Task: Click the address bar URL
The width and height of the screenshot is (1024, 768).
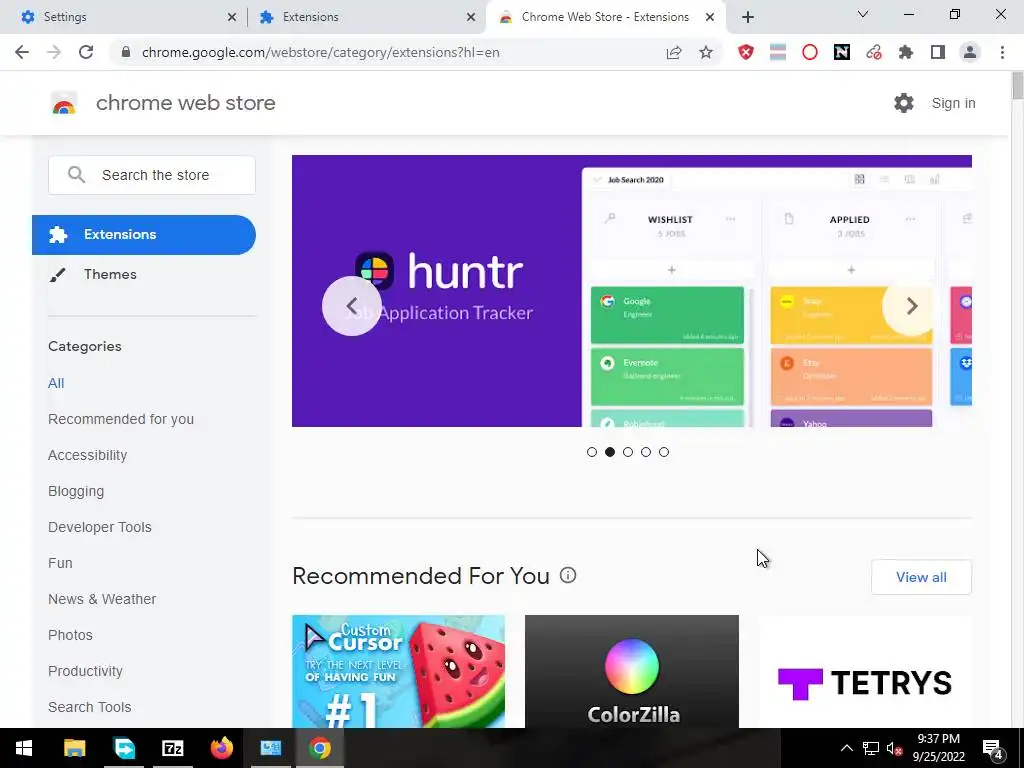Action: click(x=321, y=52)
